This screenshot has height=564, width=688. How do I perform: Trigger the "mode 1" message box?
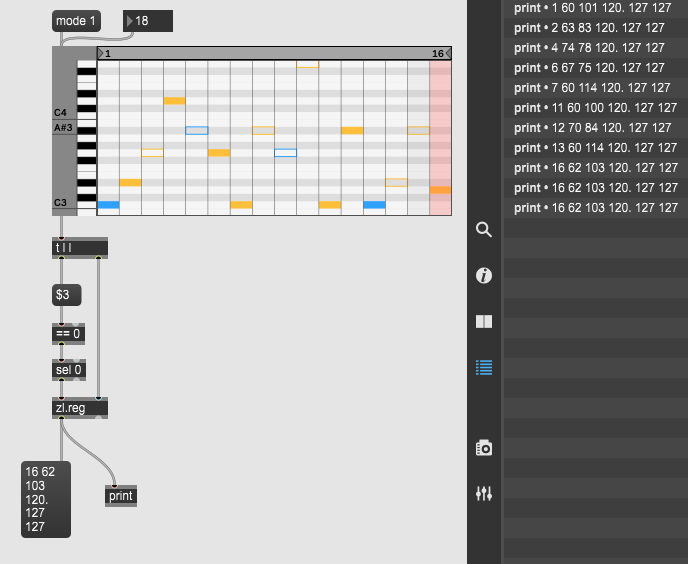pos(77,20)
